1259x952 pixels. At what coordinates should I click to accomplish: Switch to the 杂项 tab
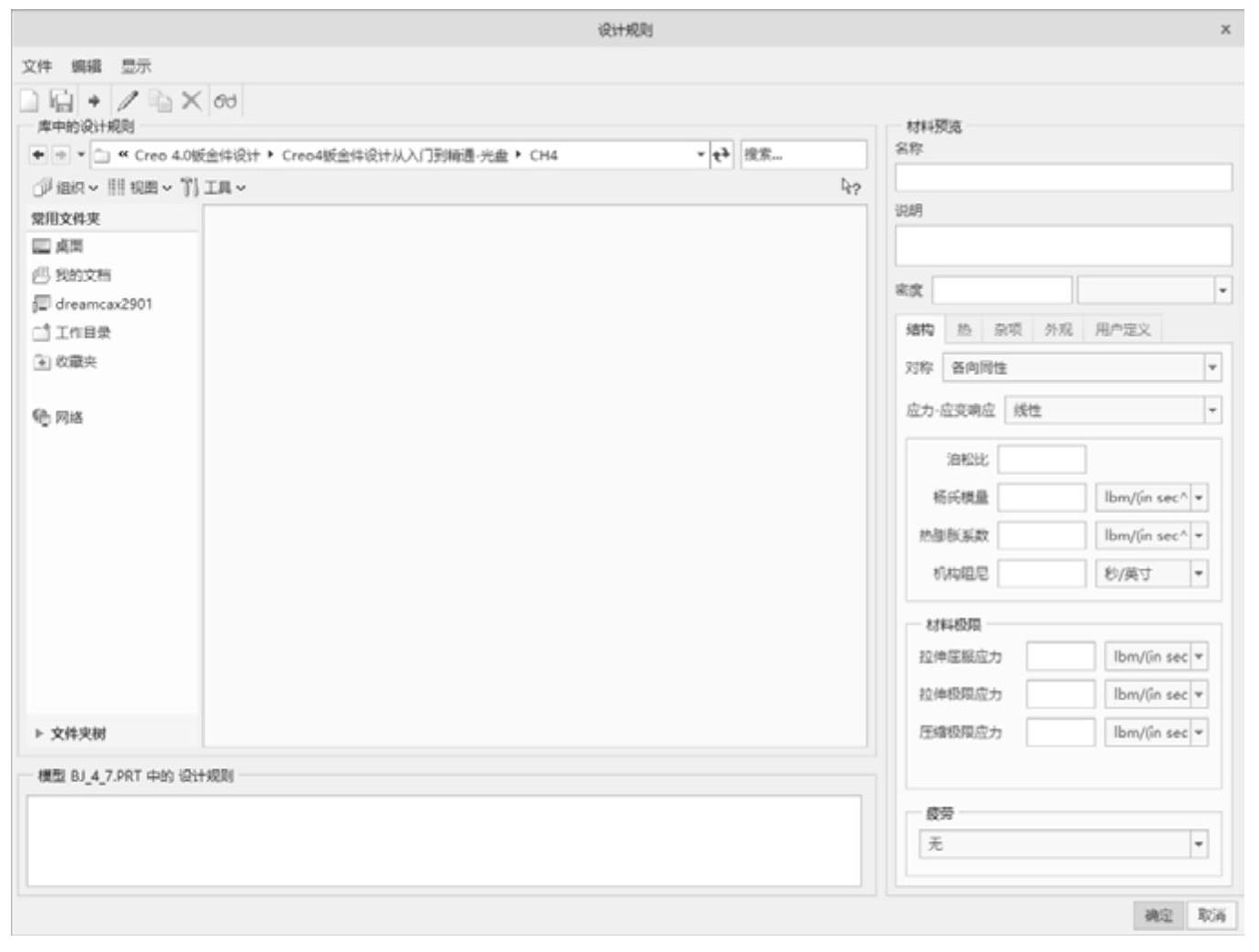(x=1008, y=329)
